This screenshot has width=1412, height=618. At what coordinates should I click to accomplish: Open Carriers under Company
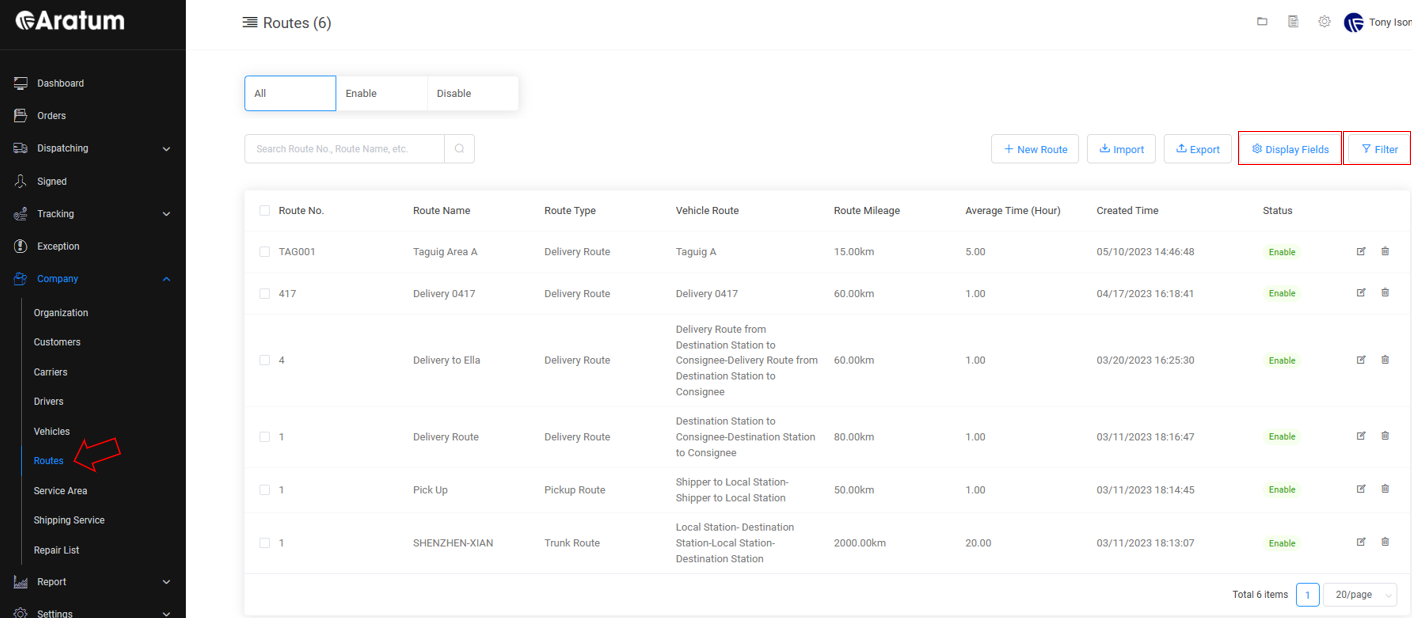[51, 372]
